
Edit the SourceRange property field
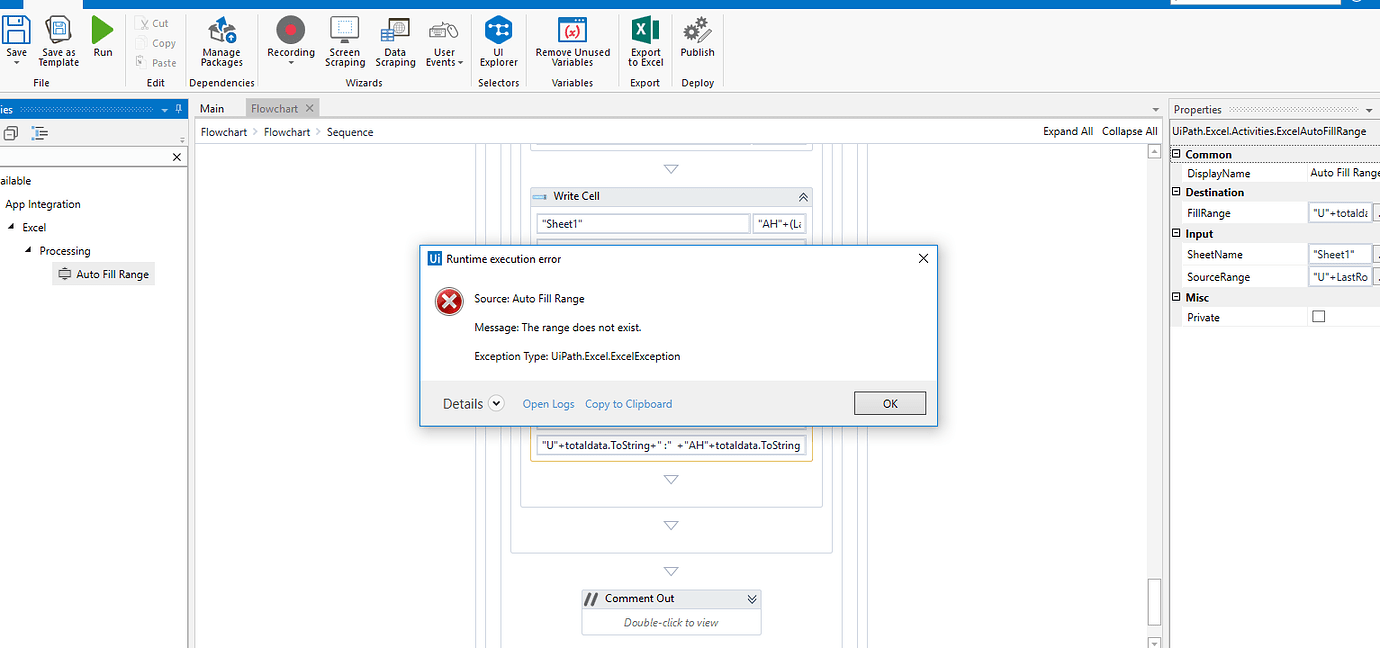tap(1340, 277)
